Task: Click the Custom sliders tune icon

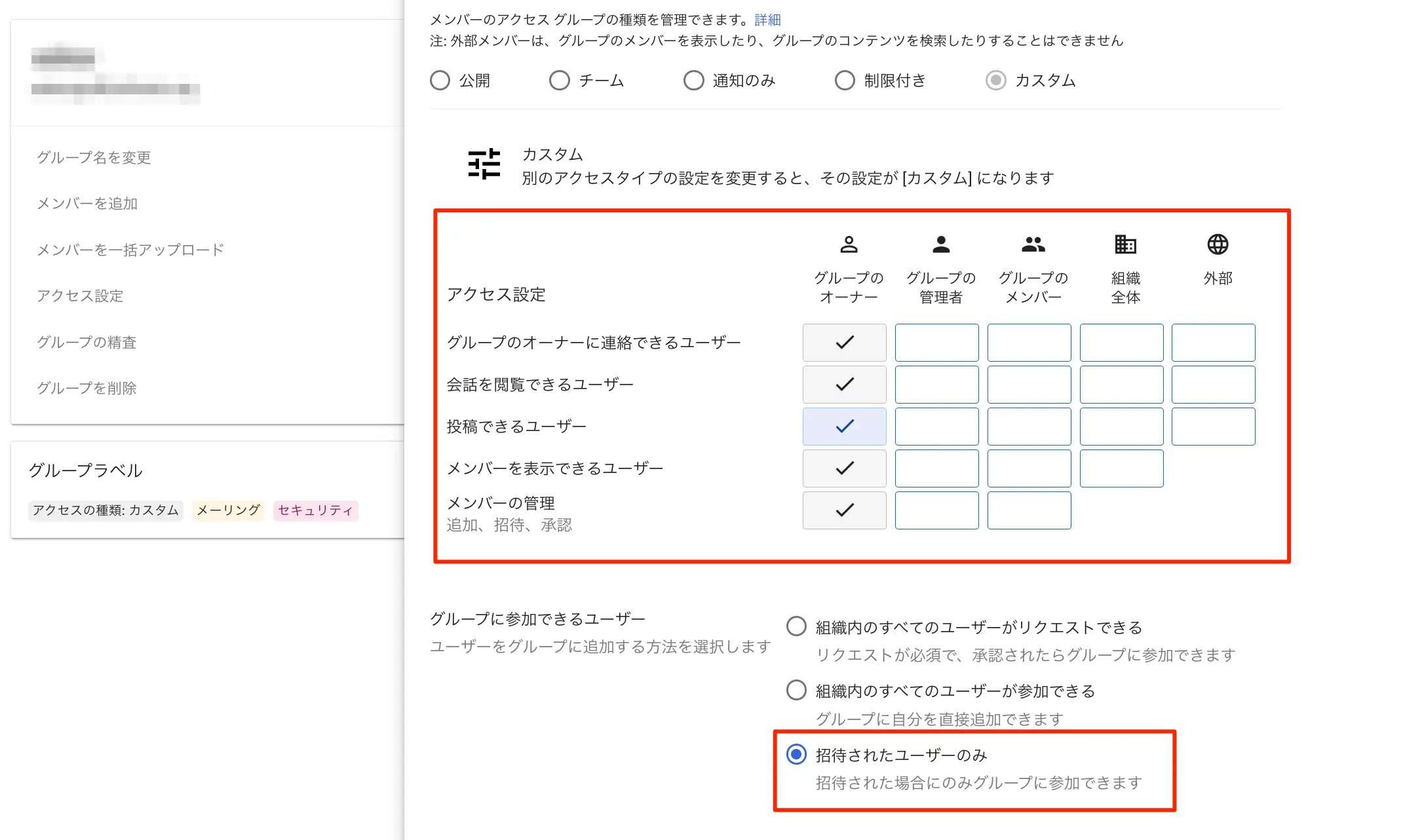Action: tap(484, 164)
